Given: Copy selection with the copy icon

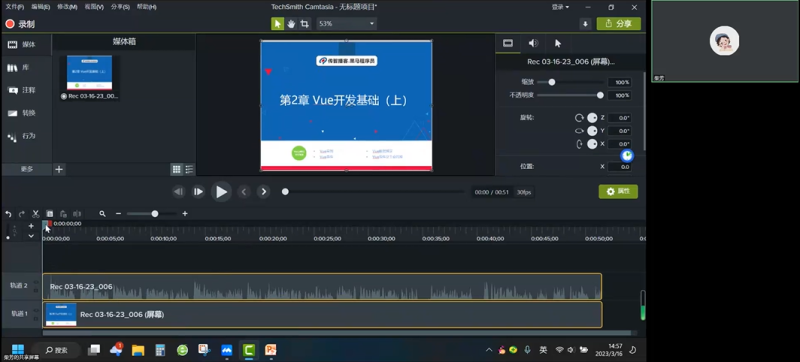Looking at the screenshot, I should coord(49,214).
